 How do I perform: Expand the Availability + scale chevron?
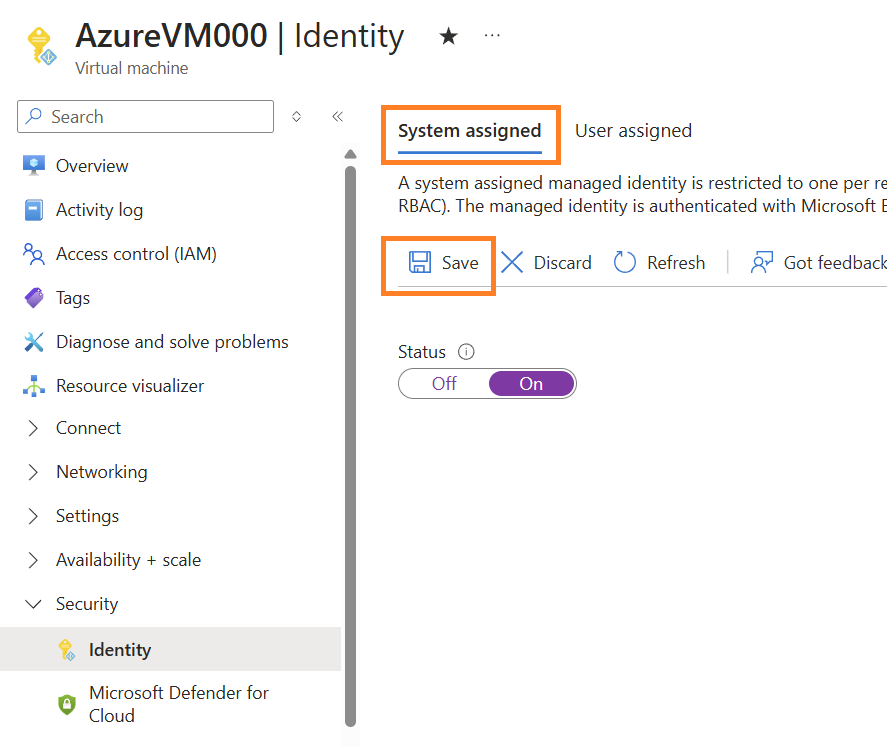[33, 560]
